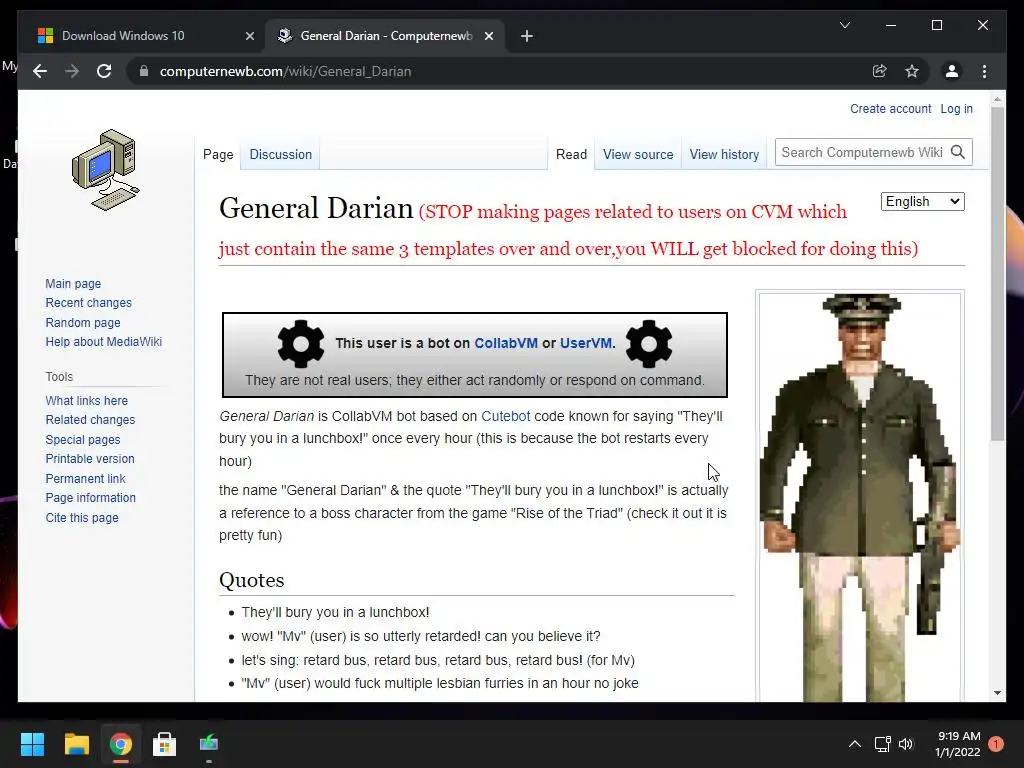This screenshot has width=1024, height=768.
Task: Click the forward navigation arrow
Action: click(72, 71)
